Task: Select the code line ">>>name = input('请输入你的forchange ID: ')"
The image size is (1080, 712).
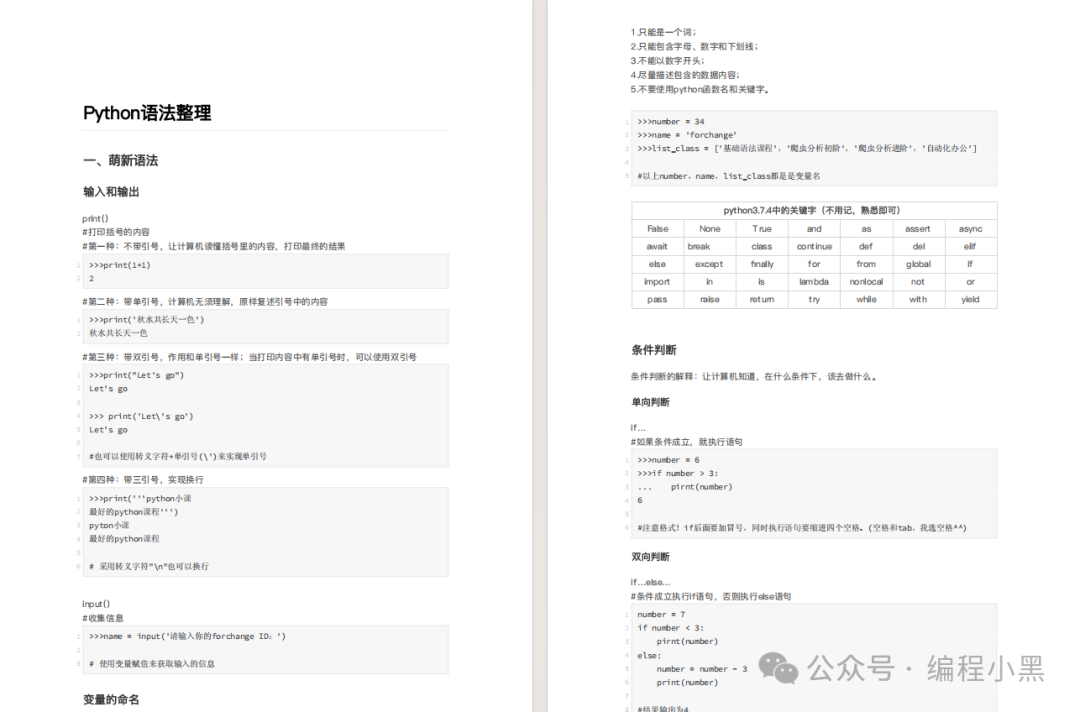Action: click(187, 636)
